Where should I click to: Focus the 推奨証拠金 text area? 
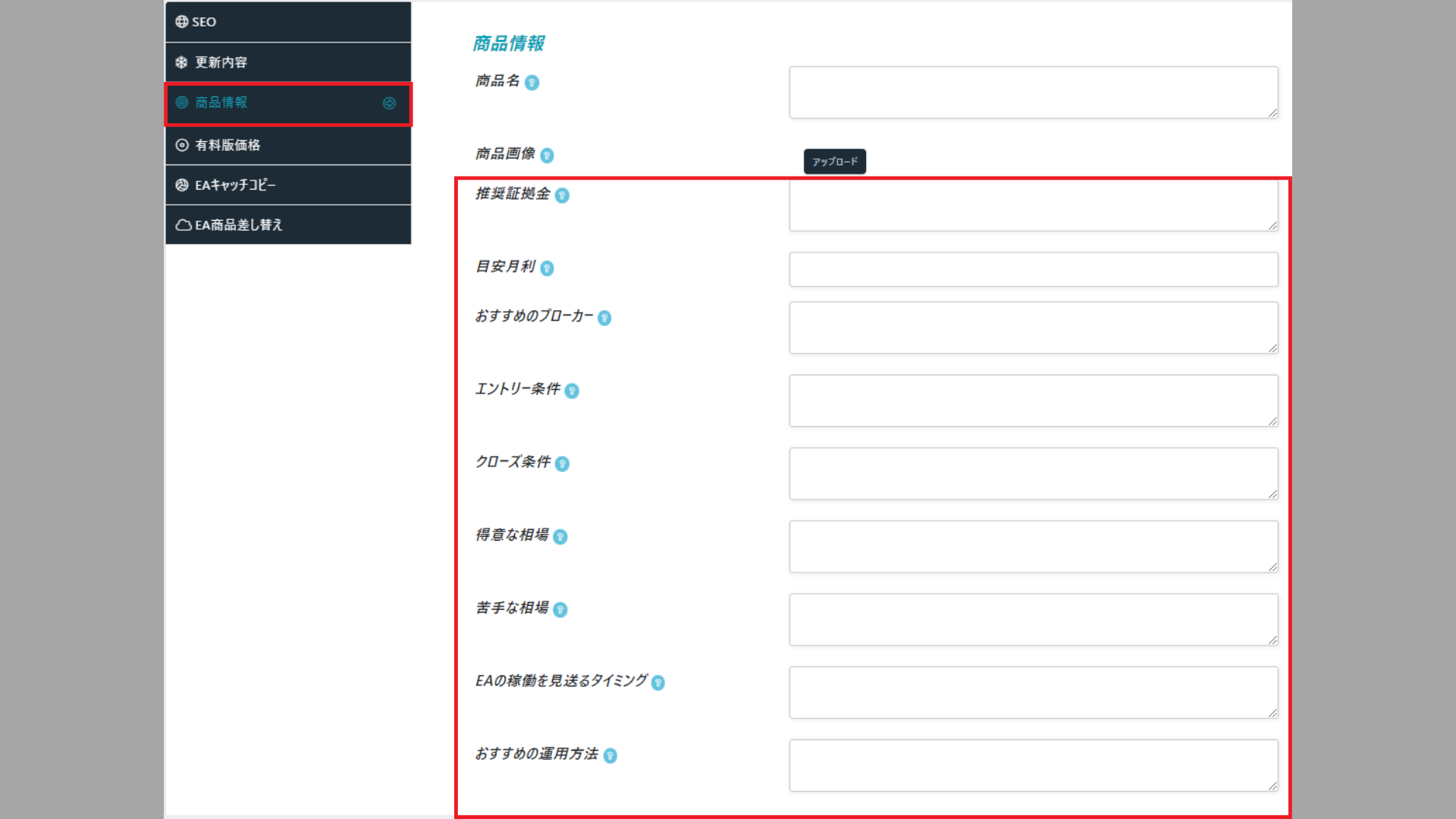pos(1034,206)
